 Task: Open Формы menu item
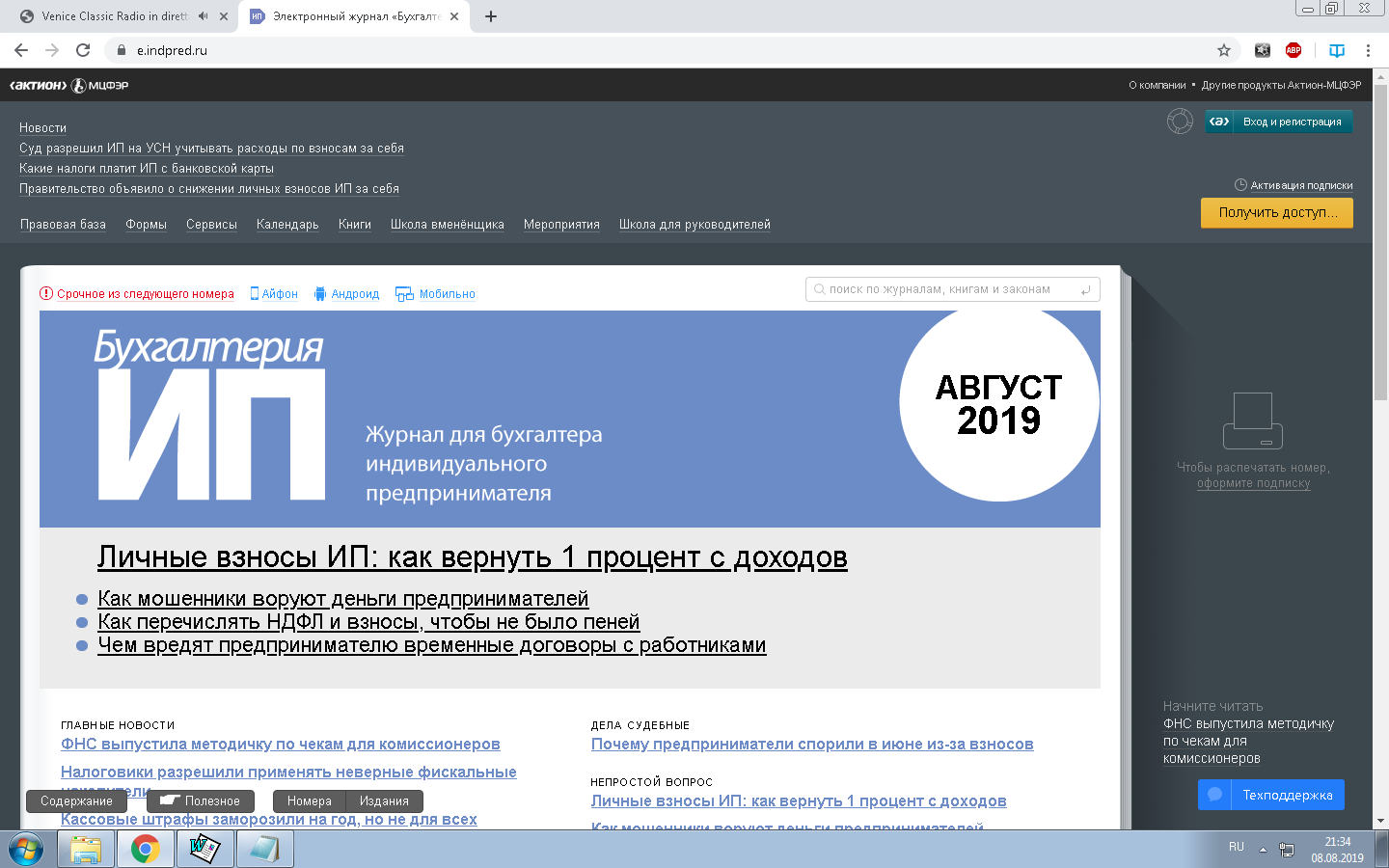point(146,225)
